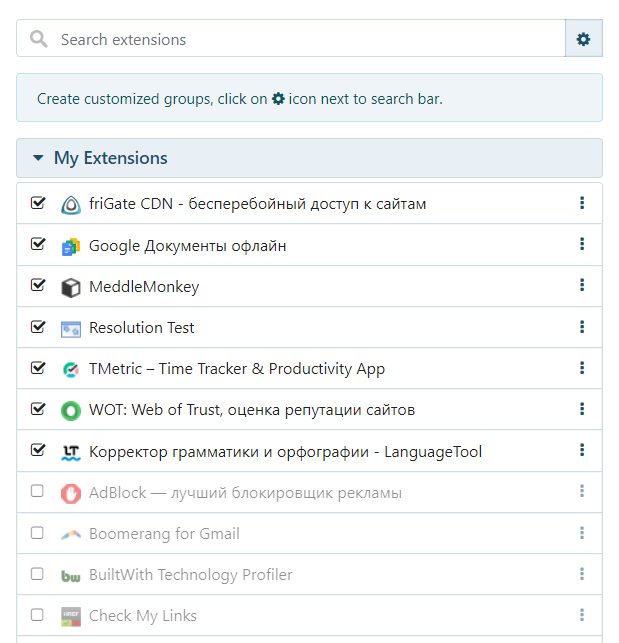Click the Check My Links extension name
619x643 pixels.
pos(143,616)
